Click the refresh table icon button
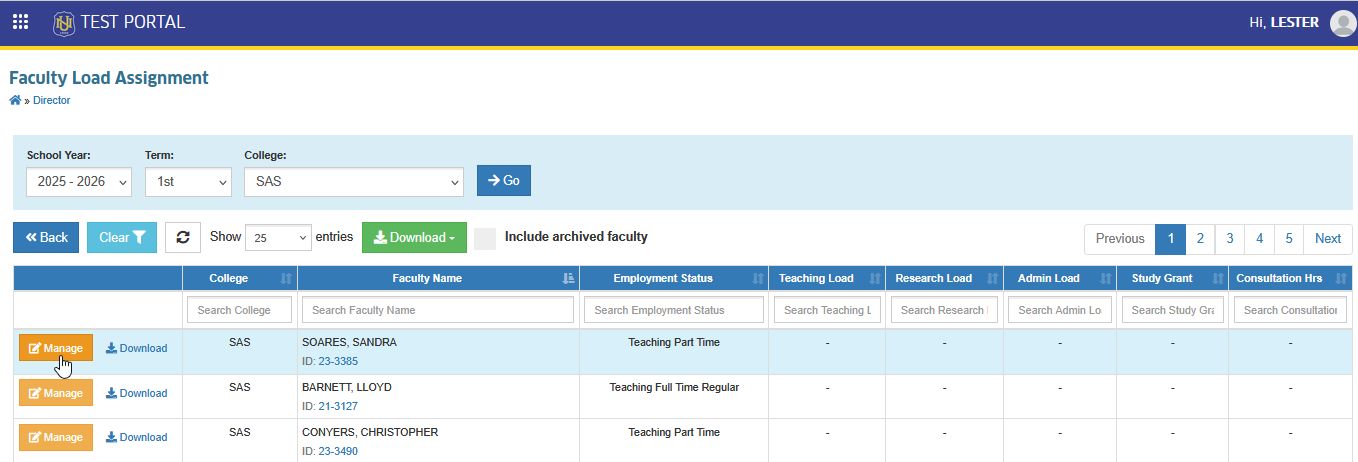This screenshot has height=462, width=1358. [x=183, y=237]
